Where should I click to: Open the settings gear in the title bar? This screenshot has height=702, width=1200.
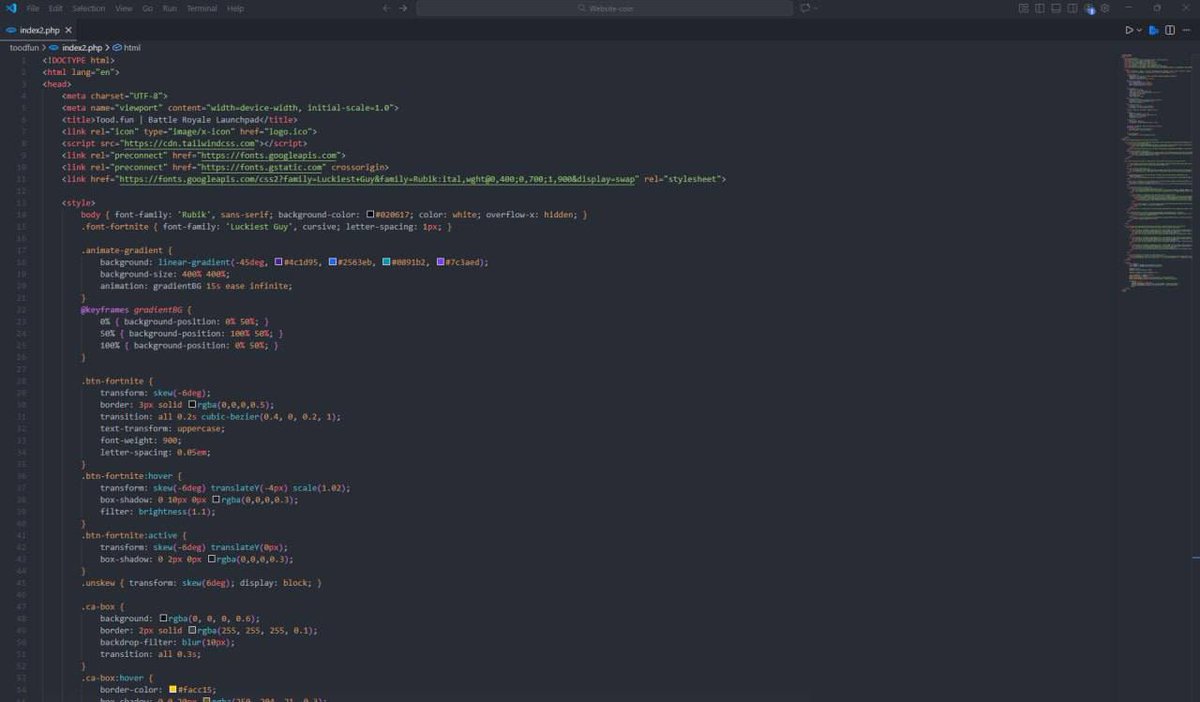coord(1105,8)
